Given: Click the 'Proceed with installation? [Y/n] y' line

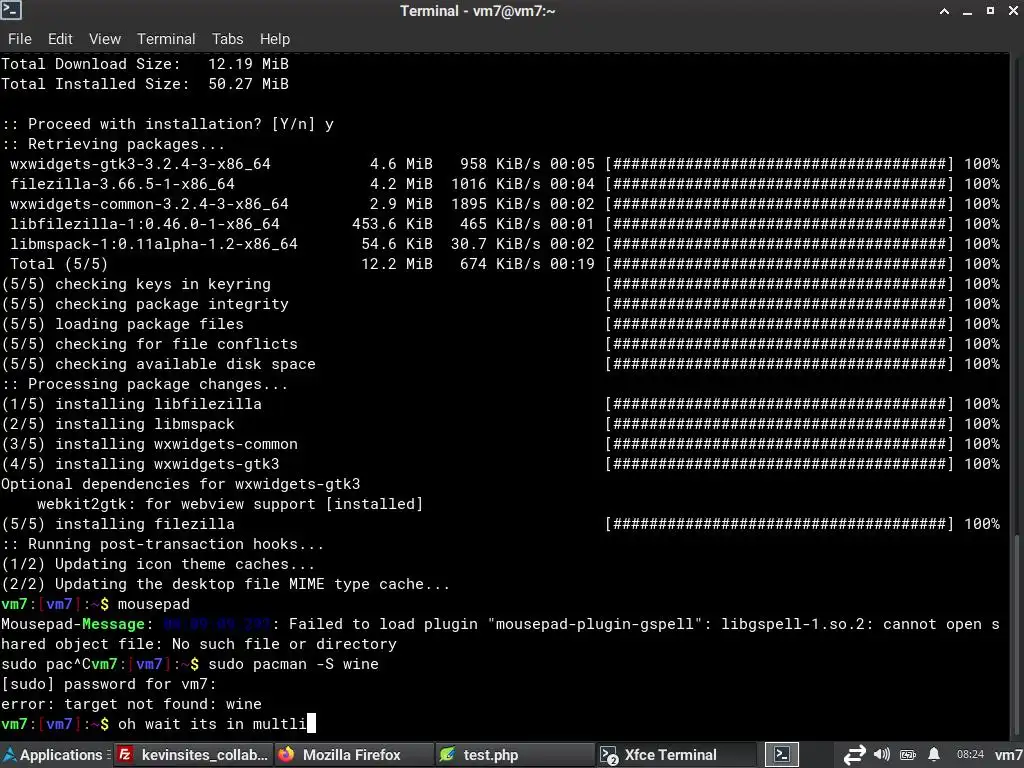Looking at the screenshot, I should click(x=167, y=124).
